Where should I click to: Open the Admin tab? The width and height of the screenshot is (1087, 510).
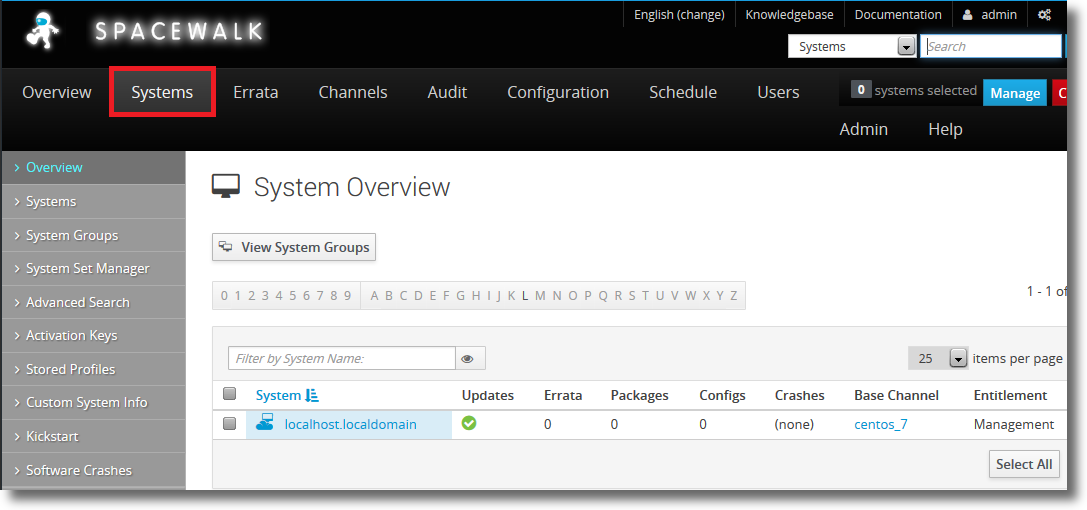864,129
